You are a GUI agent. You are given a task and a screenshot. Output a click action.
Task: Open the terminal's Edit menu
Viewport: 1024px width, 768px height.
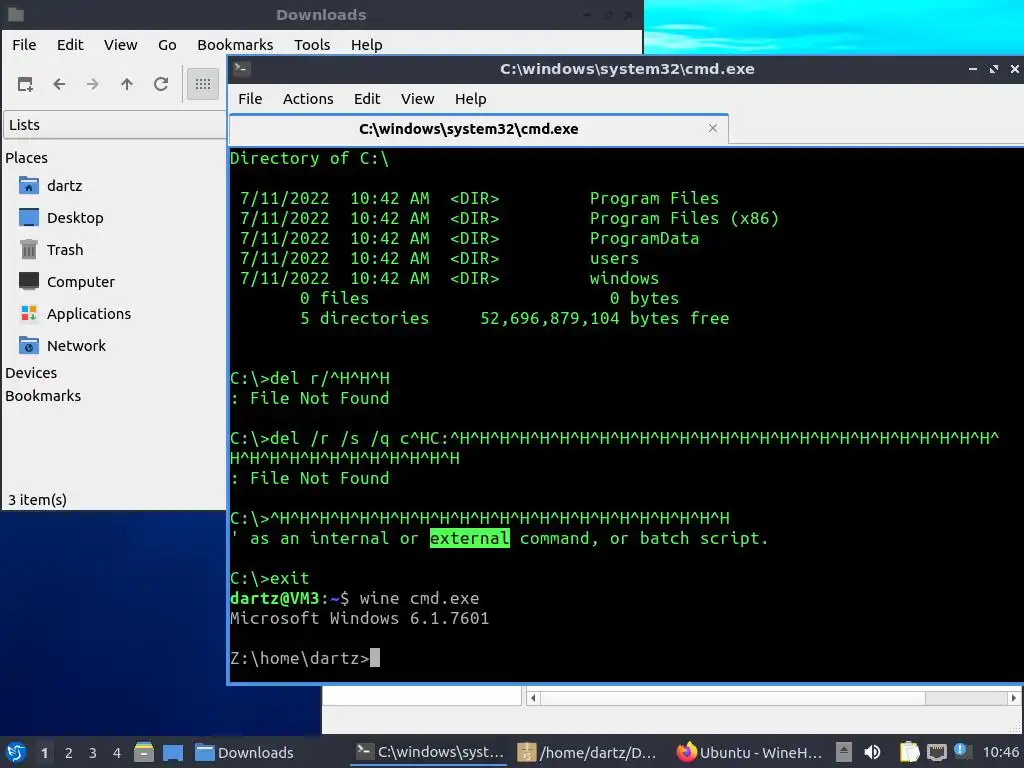367,99
